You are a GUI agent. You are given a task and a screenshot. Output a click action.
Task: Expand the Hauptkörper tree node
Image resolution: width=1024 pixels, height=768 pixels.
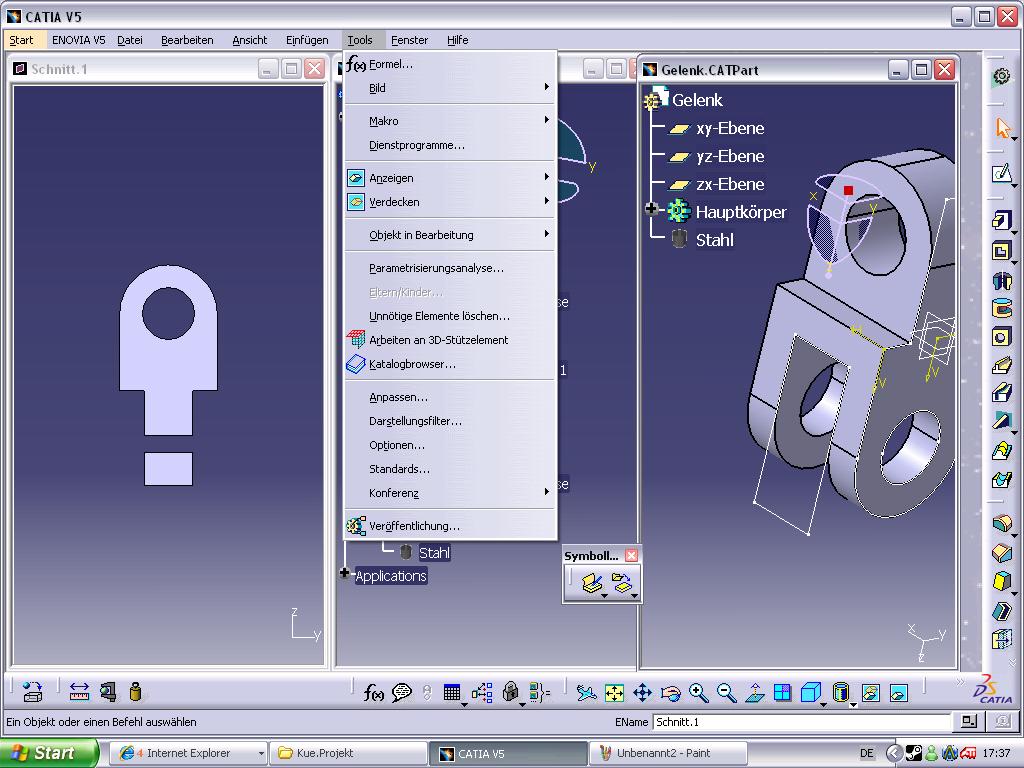(651, 209)
